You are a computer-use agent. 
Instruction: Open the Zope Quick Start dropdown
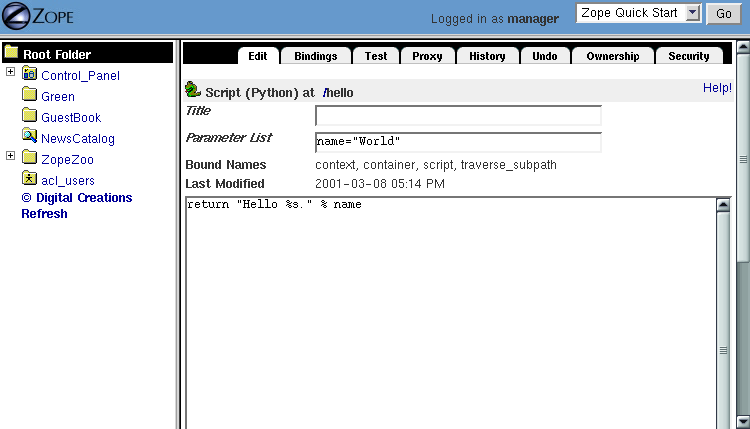click(x=694, y=13)
